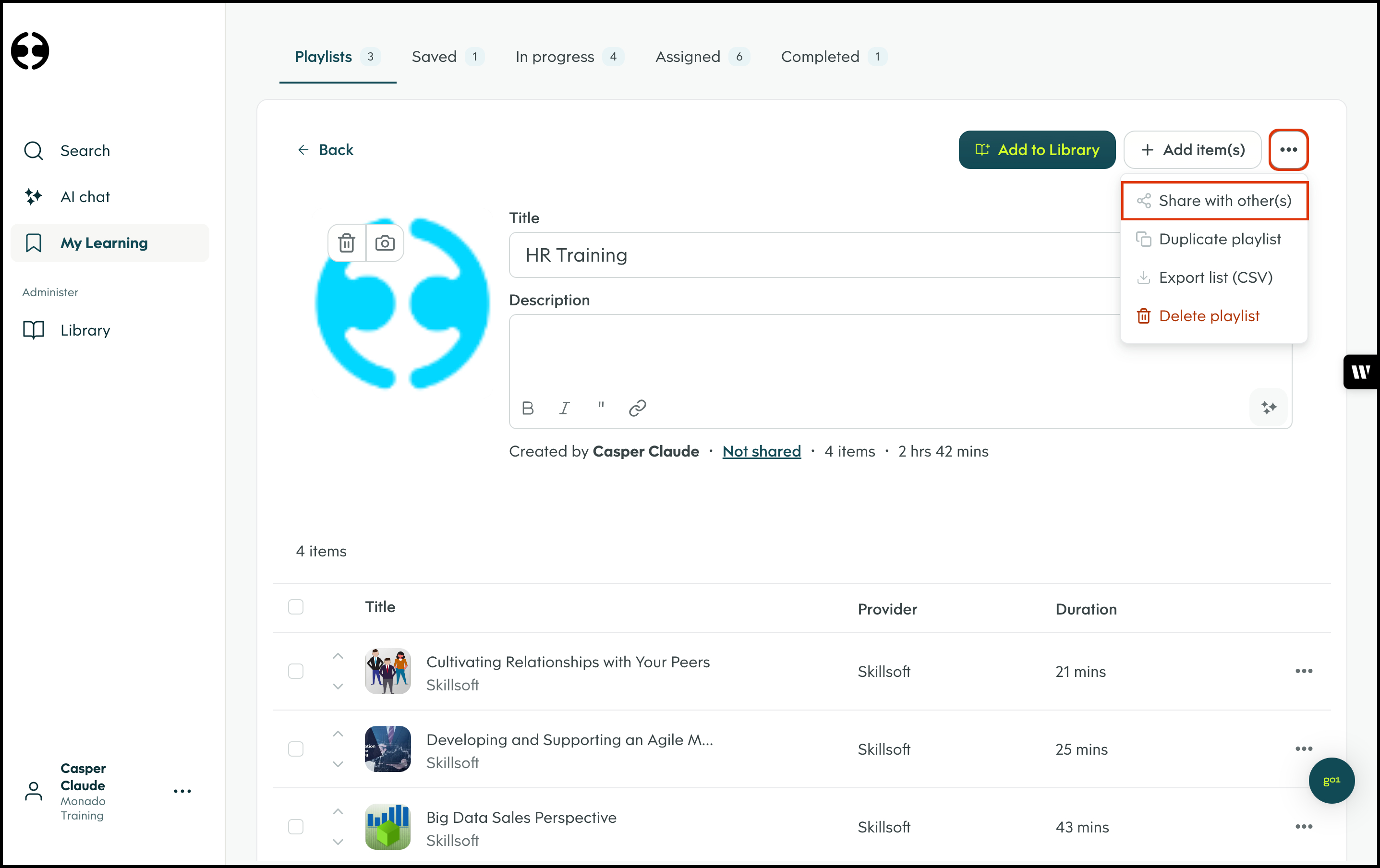Insert a link in the description

point(637,409)
